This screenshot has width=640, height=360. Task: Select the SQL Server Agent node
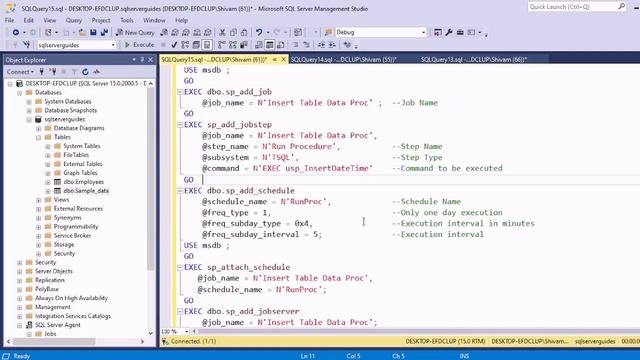58,325
